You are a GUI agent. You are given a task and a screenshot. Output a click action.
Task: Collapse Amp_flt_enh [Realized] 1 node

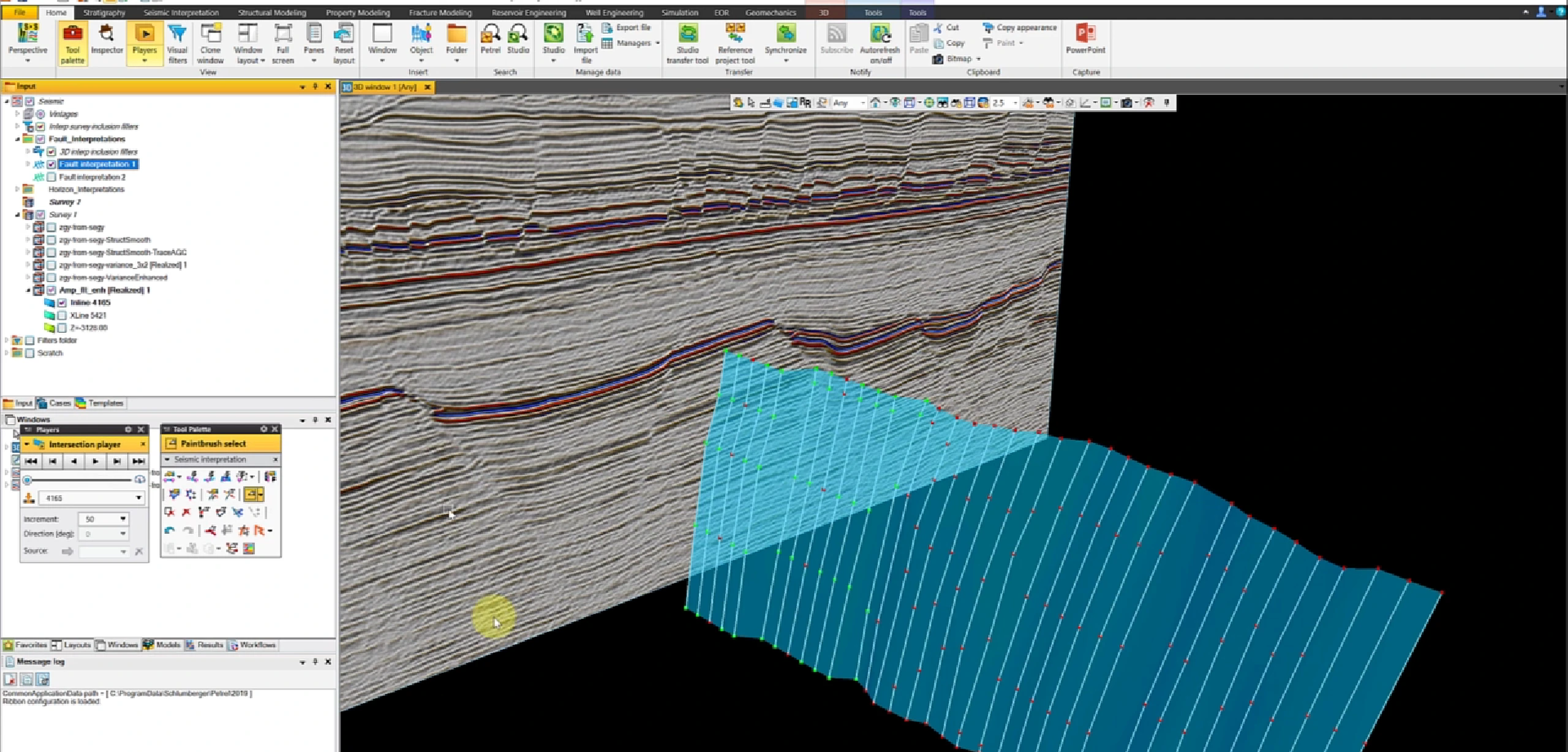pos(28,291)
